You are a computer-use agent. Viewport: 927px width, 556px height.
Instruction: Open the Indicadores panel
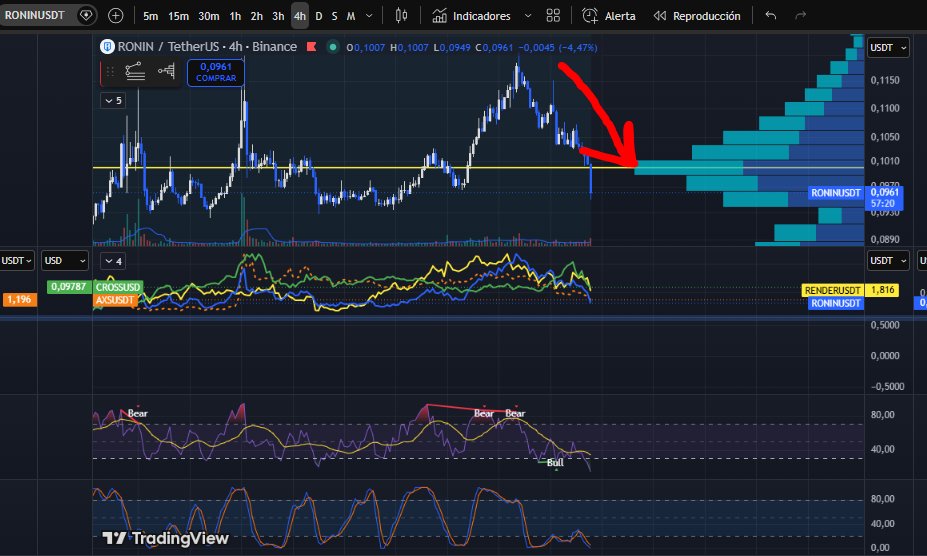tap(471, 16)
